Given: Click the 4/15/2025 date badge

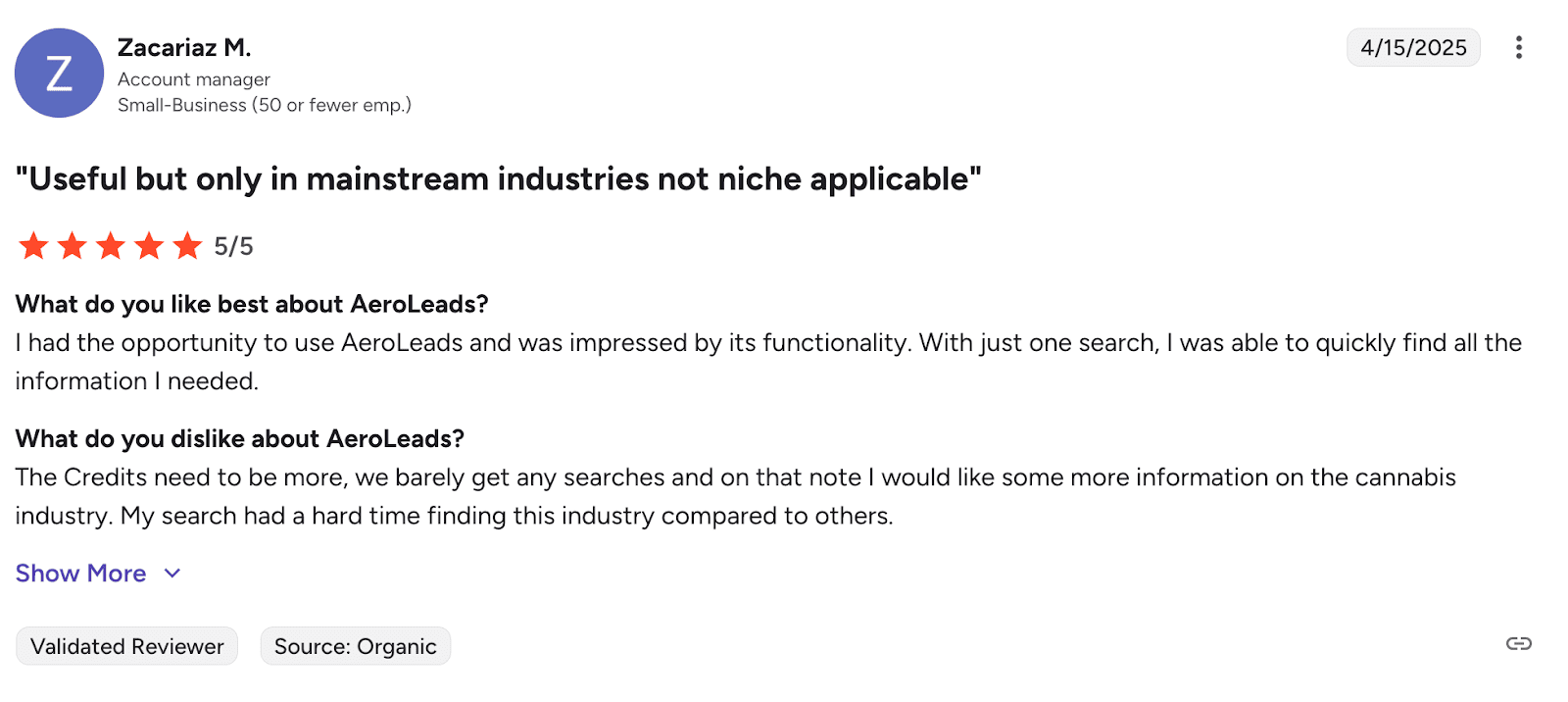Looking at the screenshot, I should [x=1412, y=48].
